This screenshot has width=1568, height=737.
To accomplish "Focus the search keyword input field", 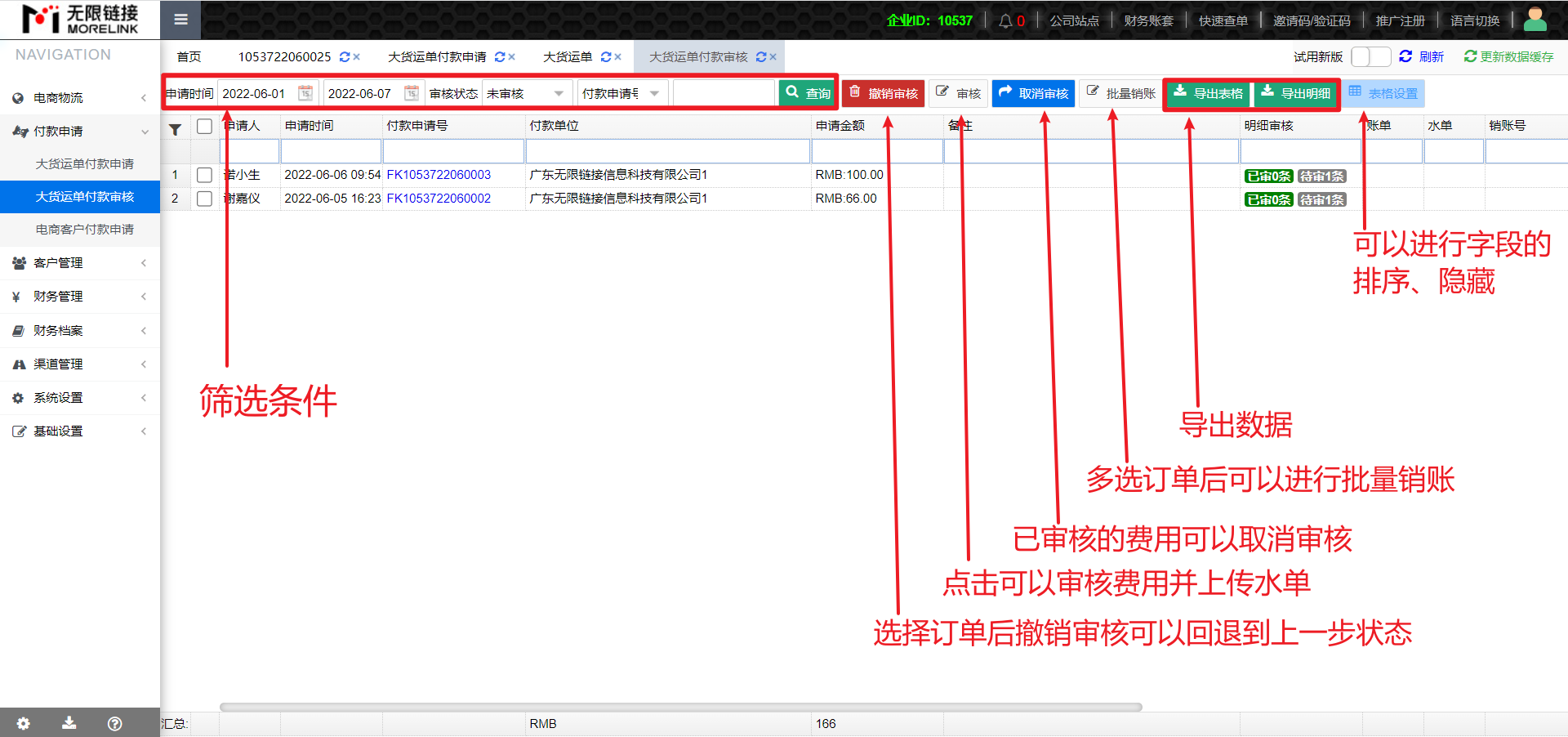I will pyautogui.click(x=724, y=93).
